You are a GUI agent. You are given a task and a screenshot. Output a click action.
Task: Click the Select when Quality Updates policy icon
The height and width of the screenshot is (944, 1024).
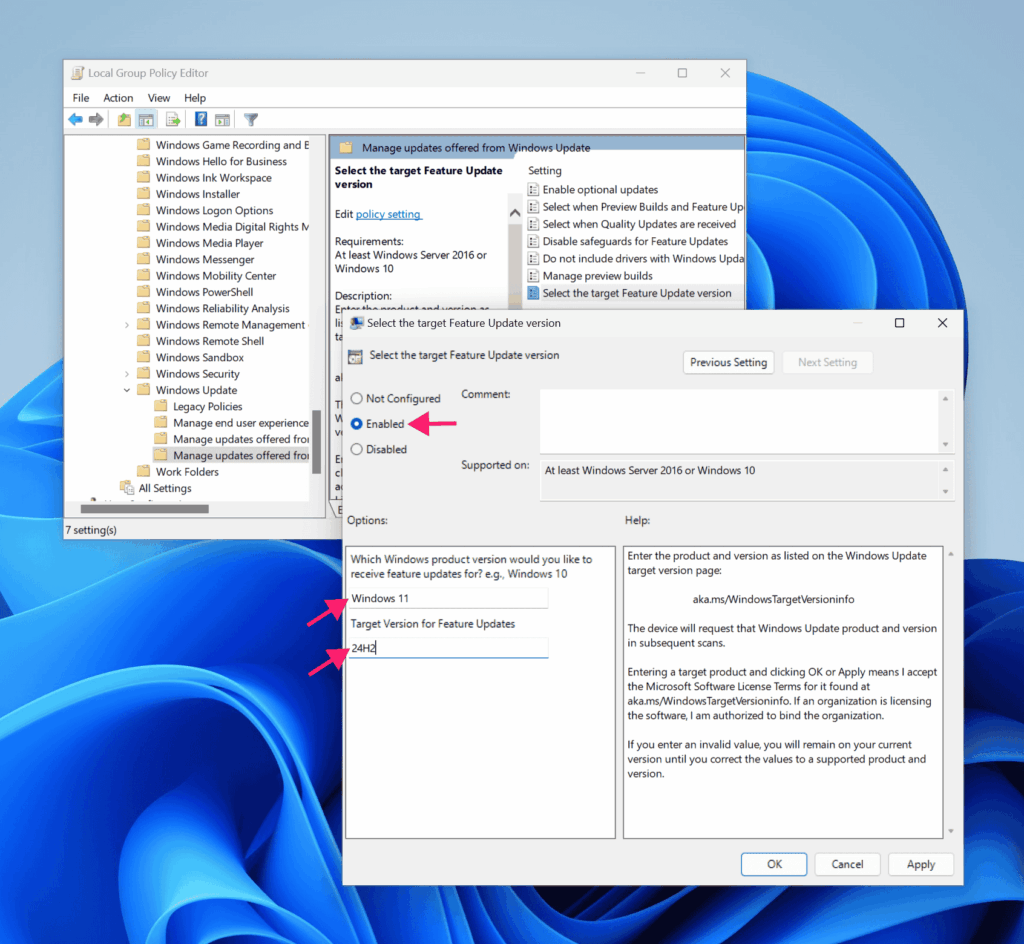click(534, 224)
